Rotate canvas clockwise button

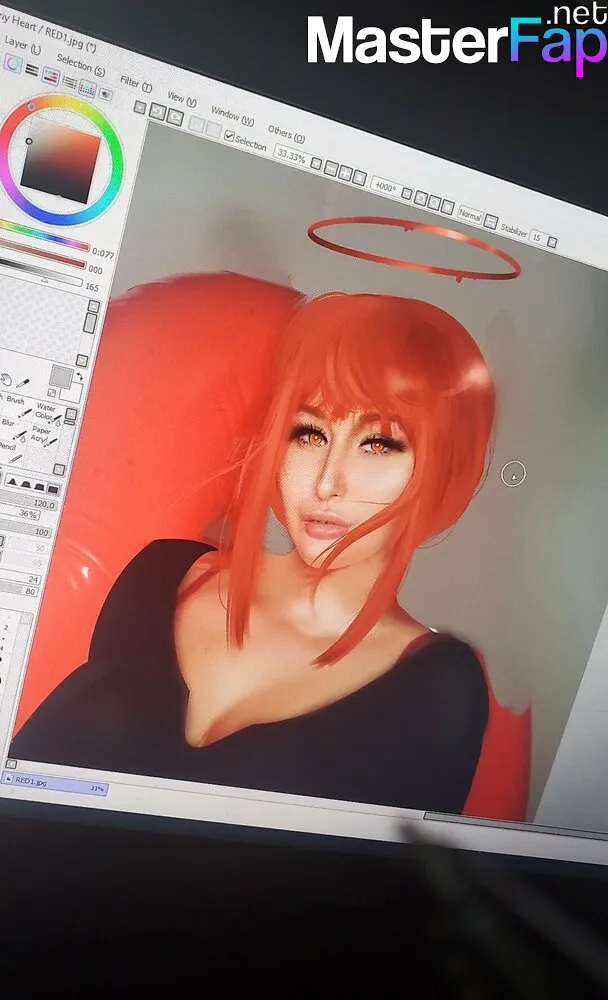(x=434, y=203)
